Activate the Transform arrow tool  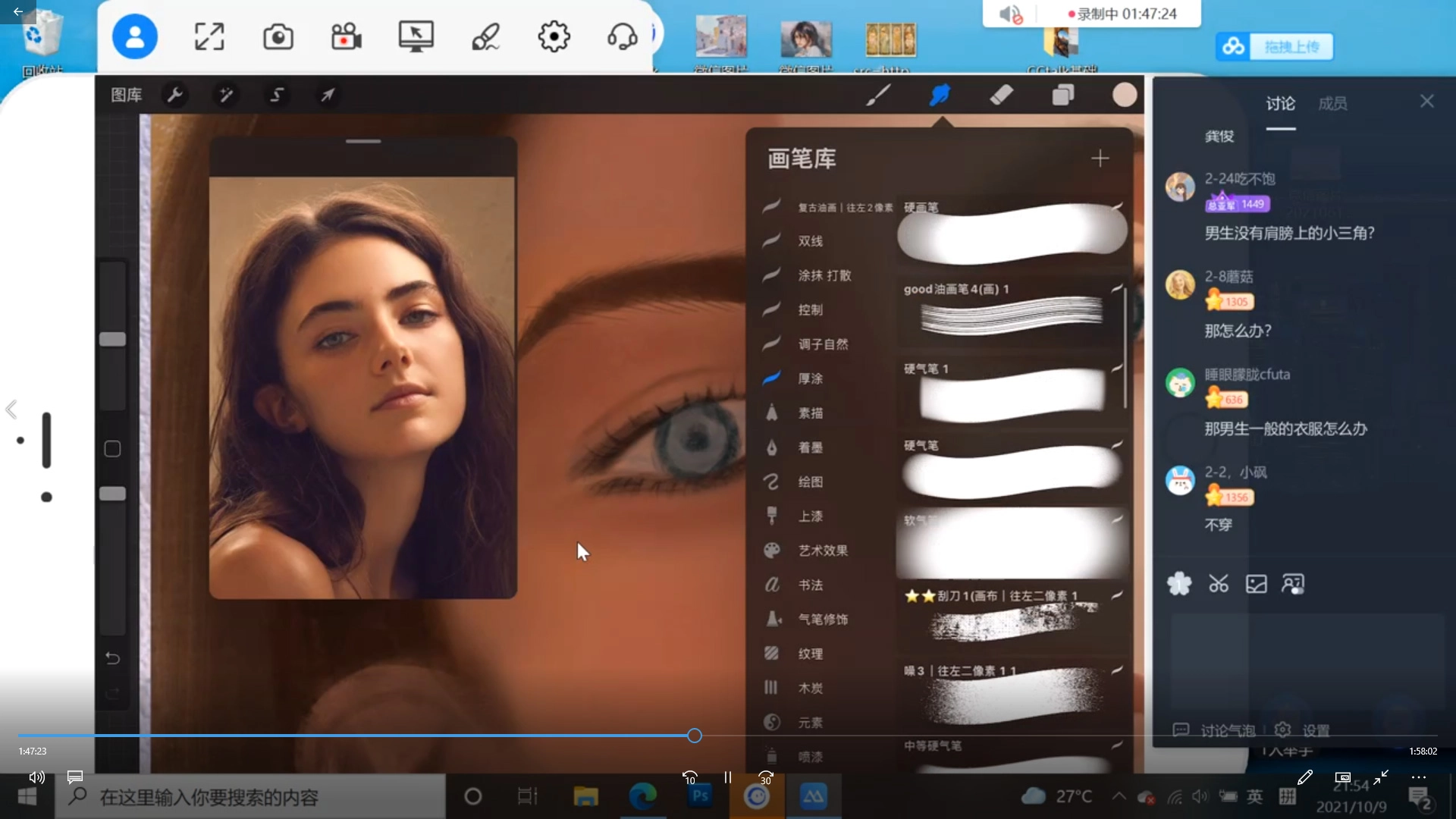[x=328, y=95]
